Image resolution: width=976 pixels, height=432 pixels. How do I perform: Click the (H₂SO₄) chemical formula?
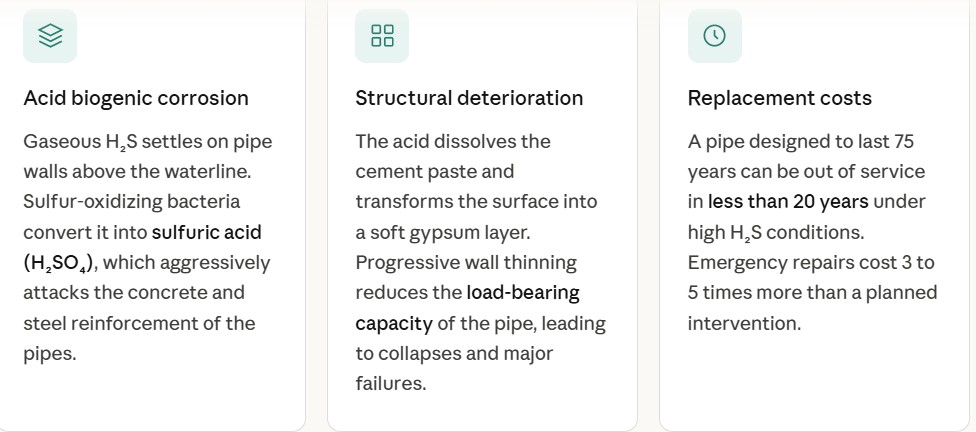point(60,263)
